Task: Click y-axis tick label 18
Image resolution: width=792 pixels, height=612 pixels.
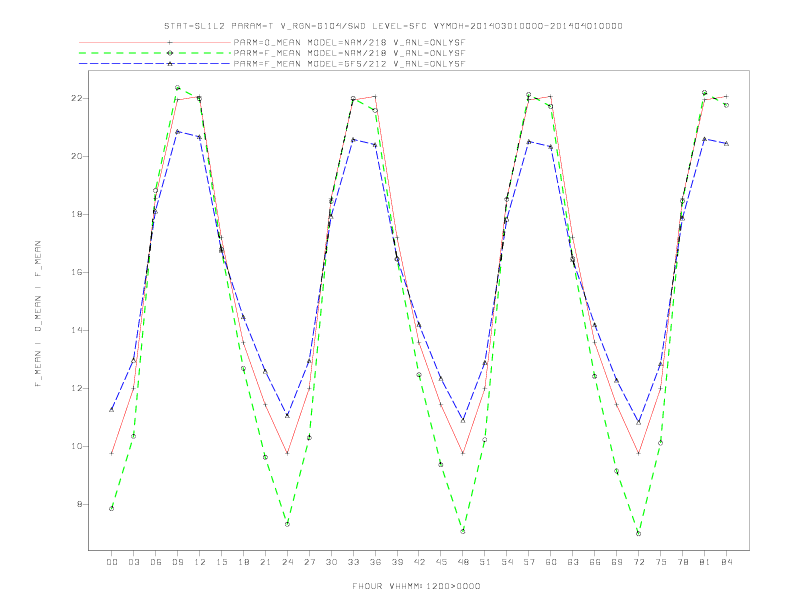Action: tap(77, 214)
